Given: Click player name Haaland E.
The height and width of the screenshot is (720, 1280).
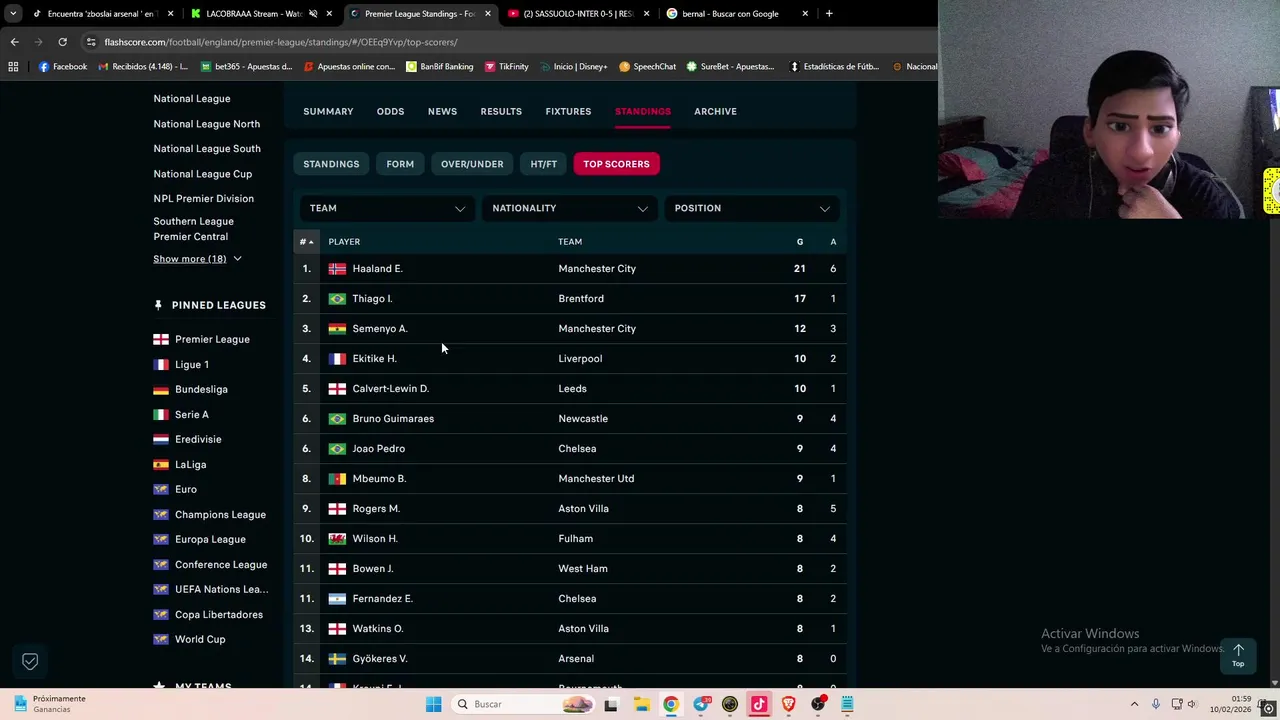Looking at the screenshot, I should pos(377,269).
